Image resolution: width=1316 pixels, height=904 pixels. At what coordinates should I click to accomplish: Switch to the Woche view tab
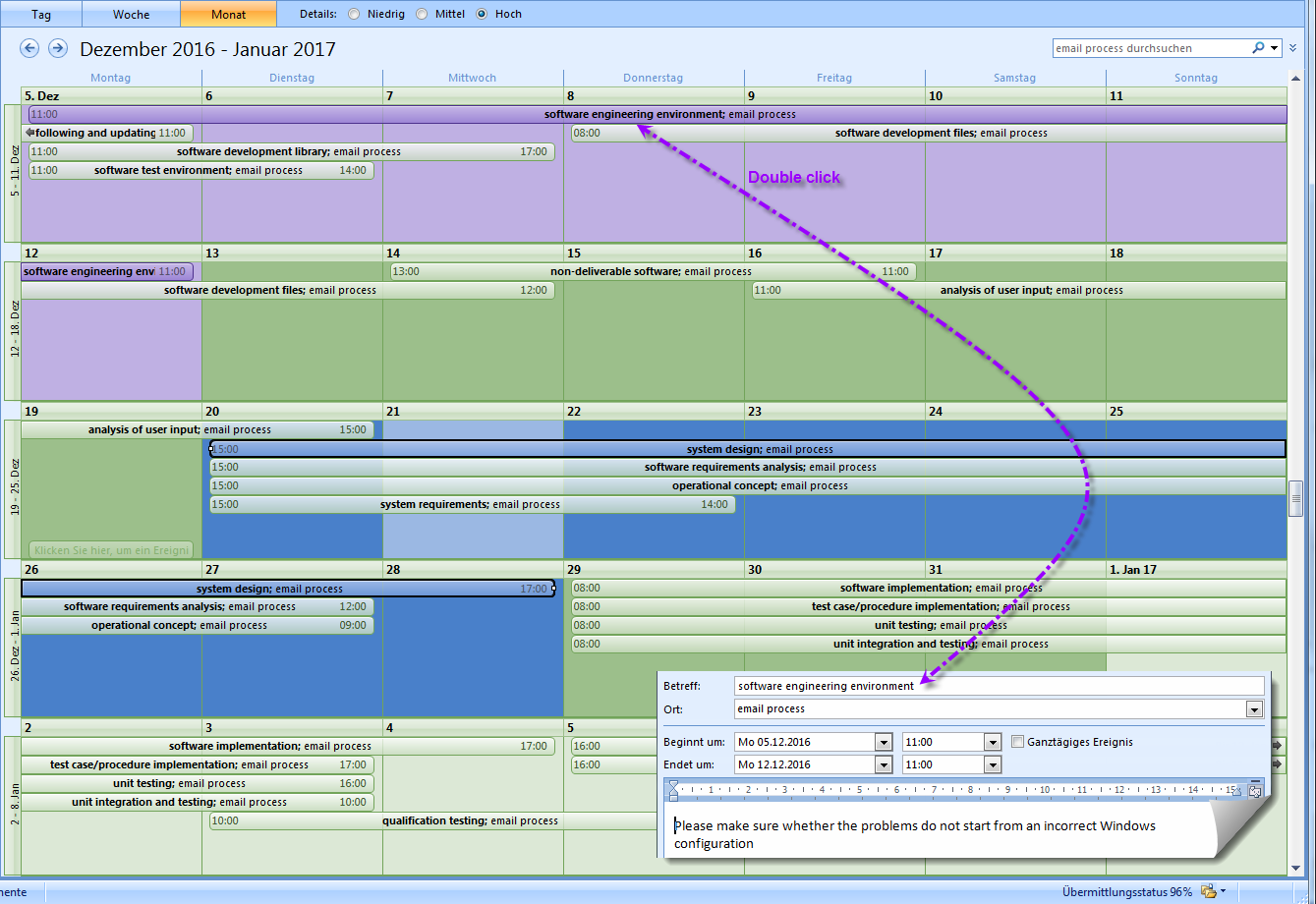pyautogui.click(x=132, y=14)
